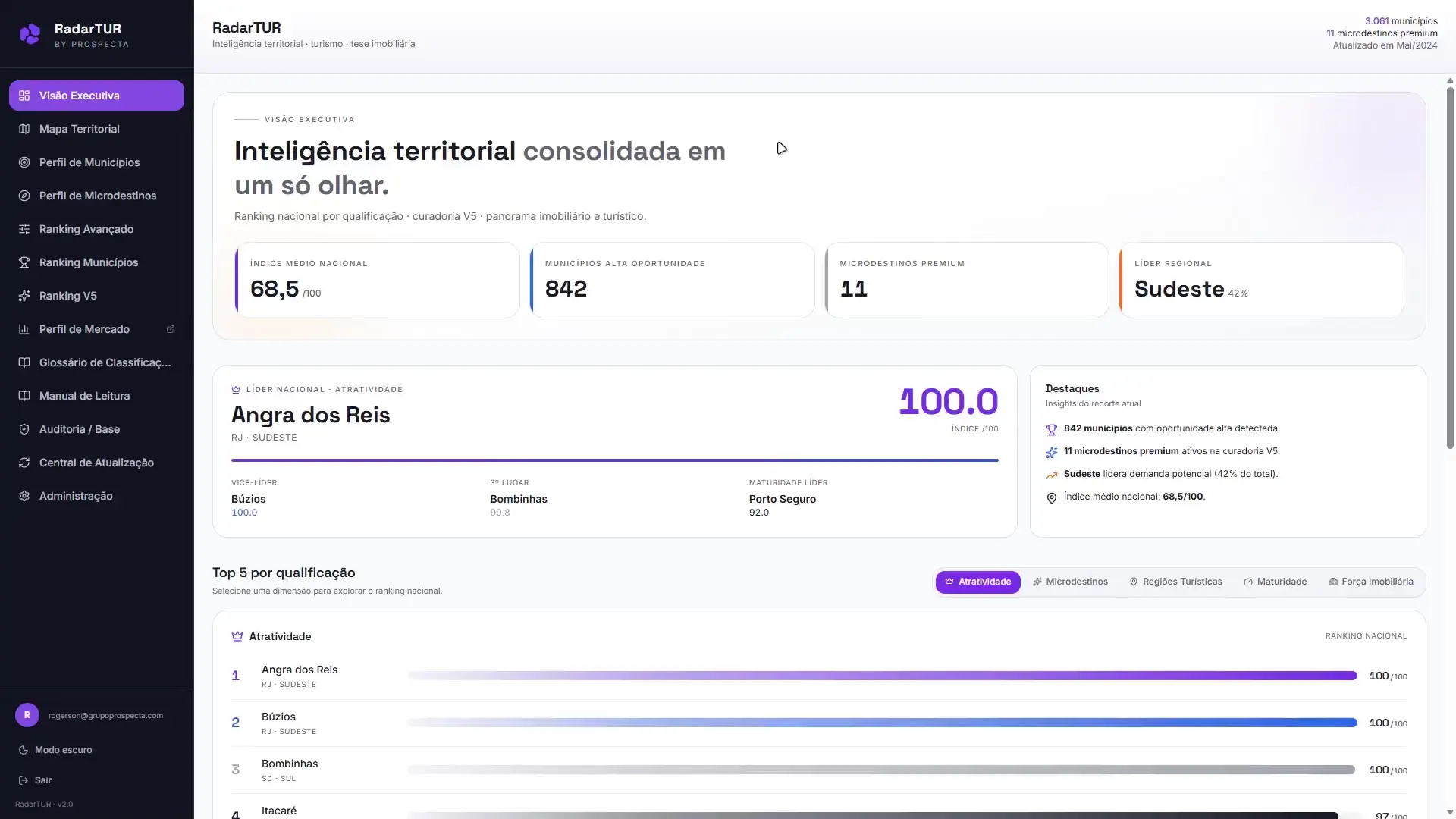
Task: Click sparkle icon beside 11 microdestinos premium
Action: click(1052, 453)
